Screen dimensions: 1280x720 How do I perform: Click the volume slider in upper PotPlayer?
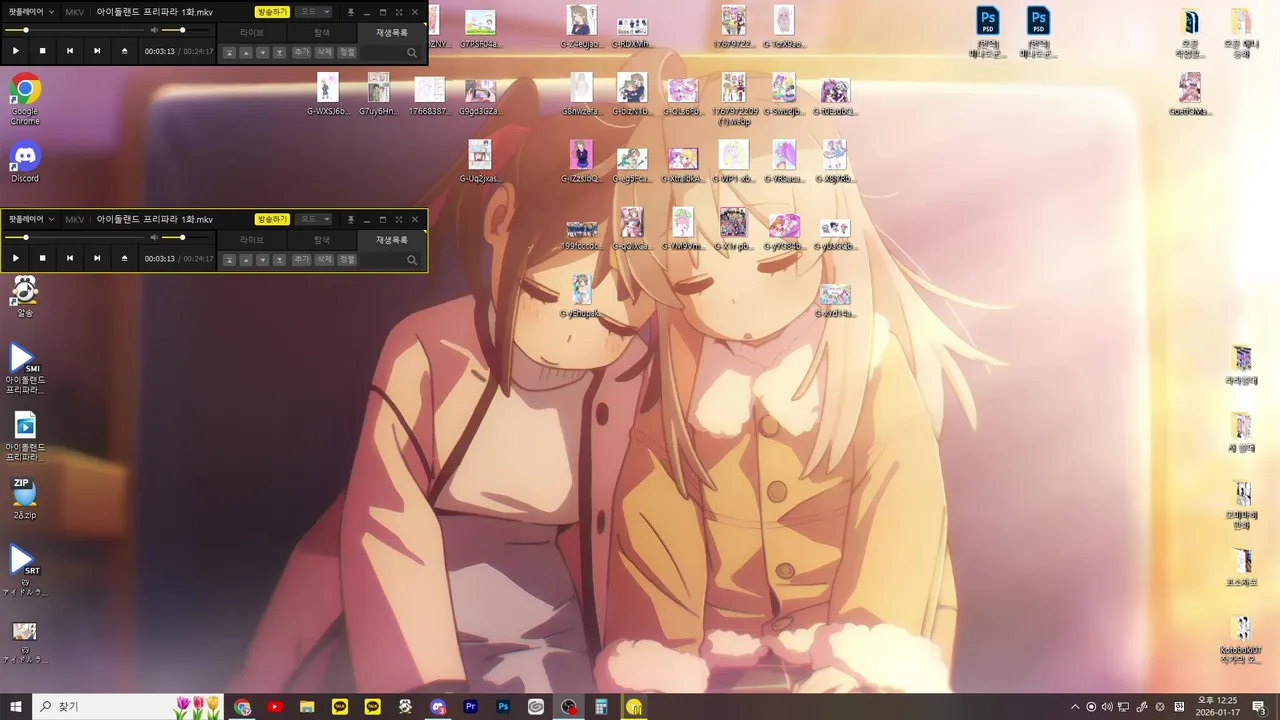187,30
